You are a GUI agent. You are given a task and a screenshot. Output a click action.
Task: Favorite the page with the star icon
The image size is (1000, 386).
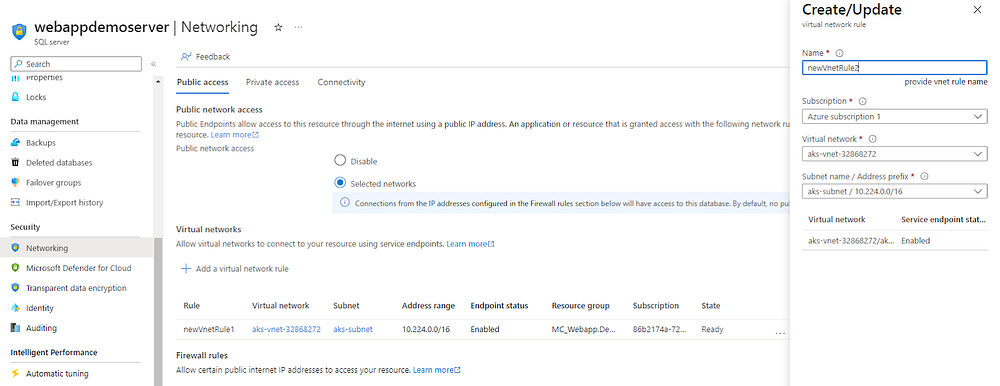pyautogui.click(x=277, y=27)
